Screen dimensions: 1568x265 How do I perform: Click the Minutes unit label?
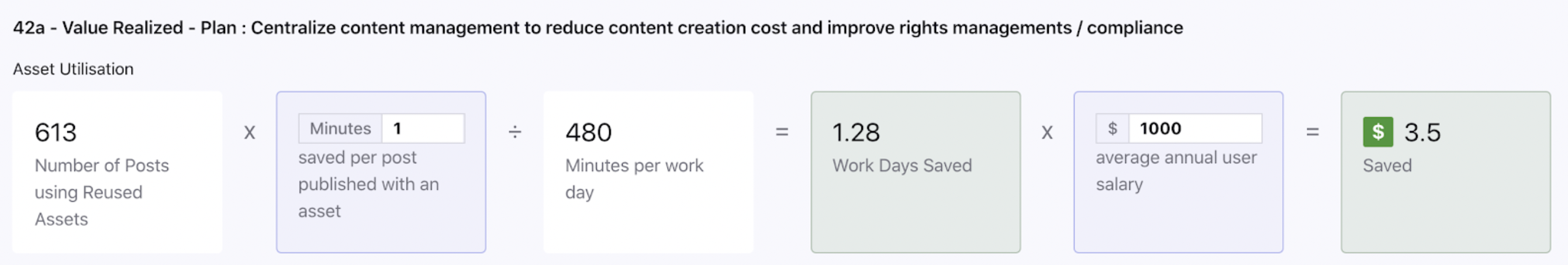[x=340, y=128]
